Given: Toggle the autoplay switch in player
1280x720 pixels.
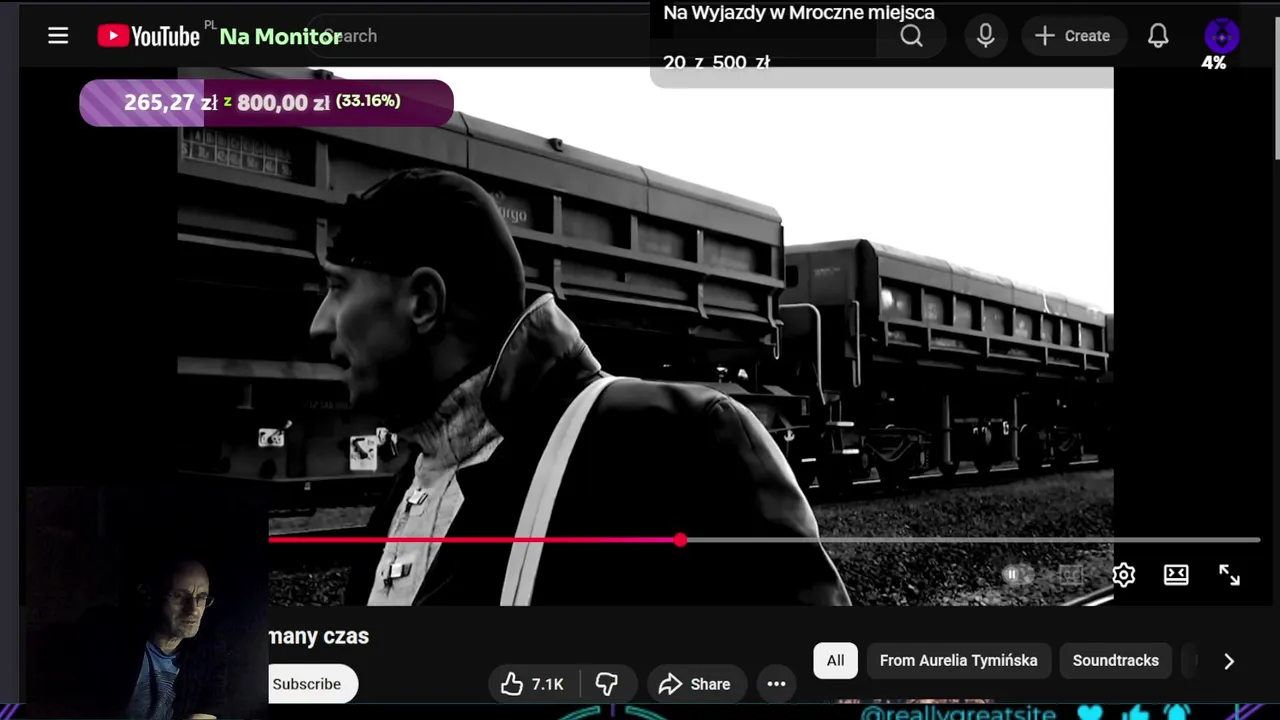Looking at the screenshot, I should [1016, 575].
